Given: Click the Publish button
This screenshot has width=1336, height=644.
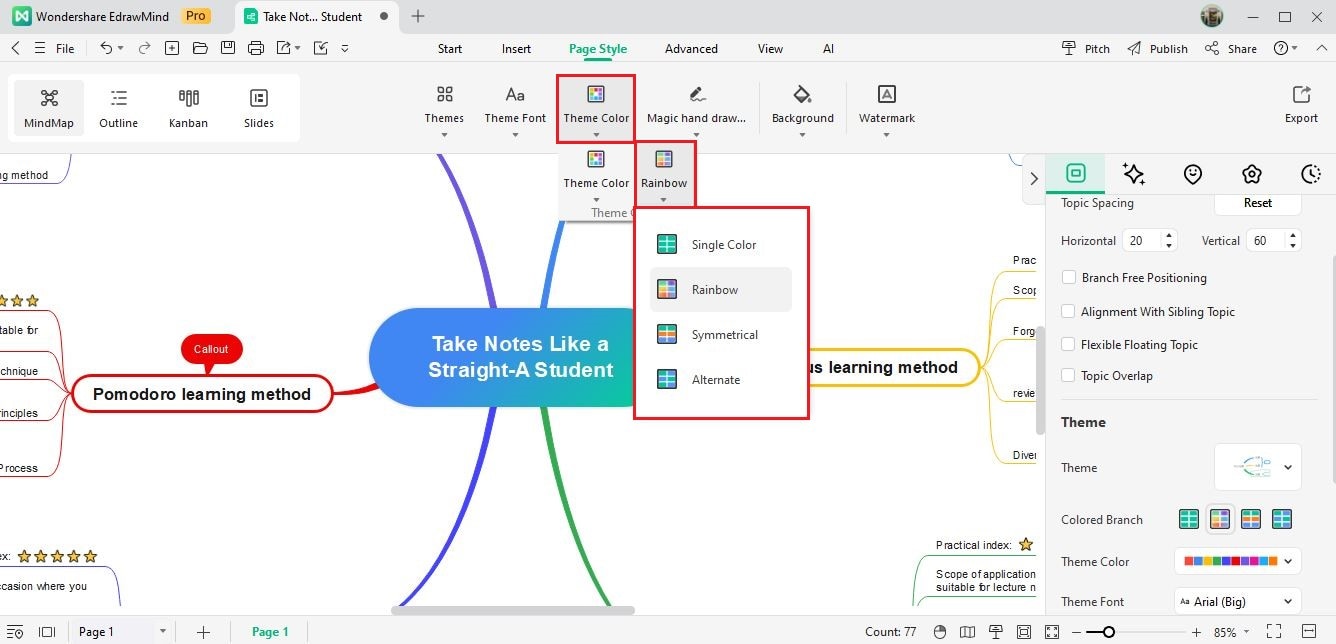Looking at the screenshot, I should pos(1157,48).
